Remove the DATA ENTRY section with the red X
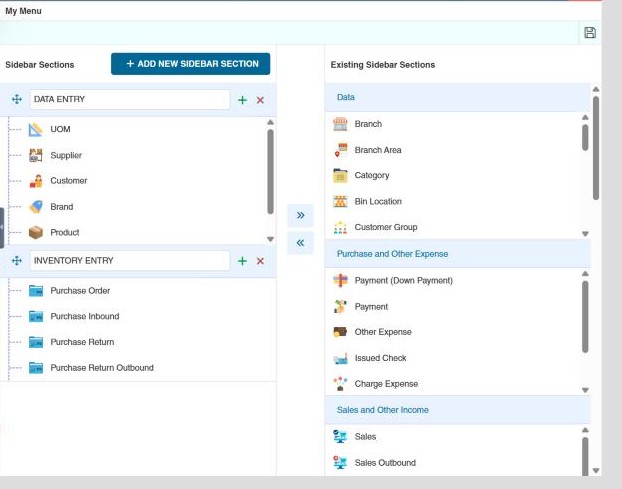The width and height of the screenshot is (622, 489). (x=260, y=100)
